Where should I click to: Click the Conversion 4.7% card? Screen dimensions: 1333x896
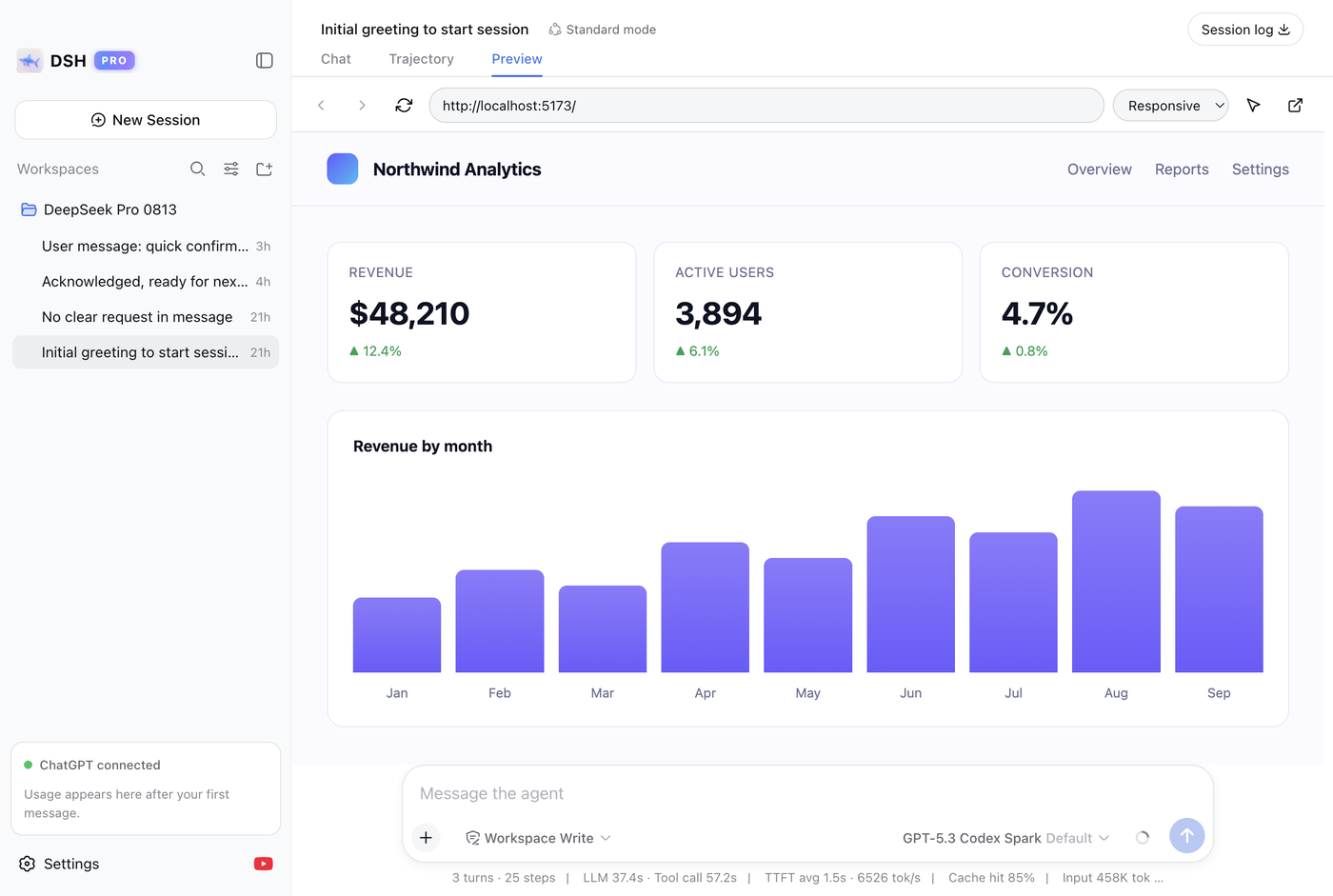point(1134,312)
